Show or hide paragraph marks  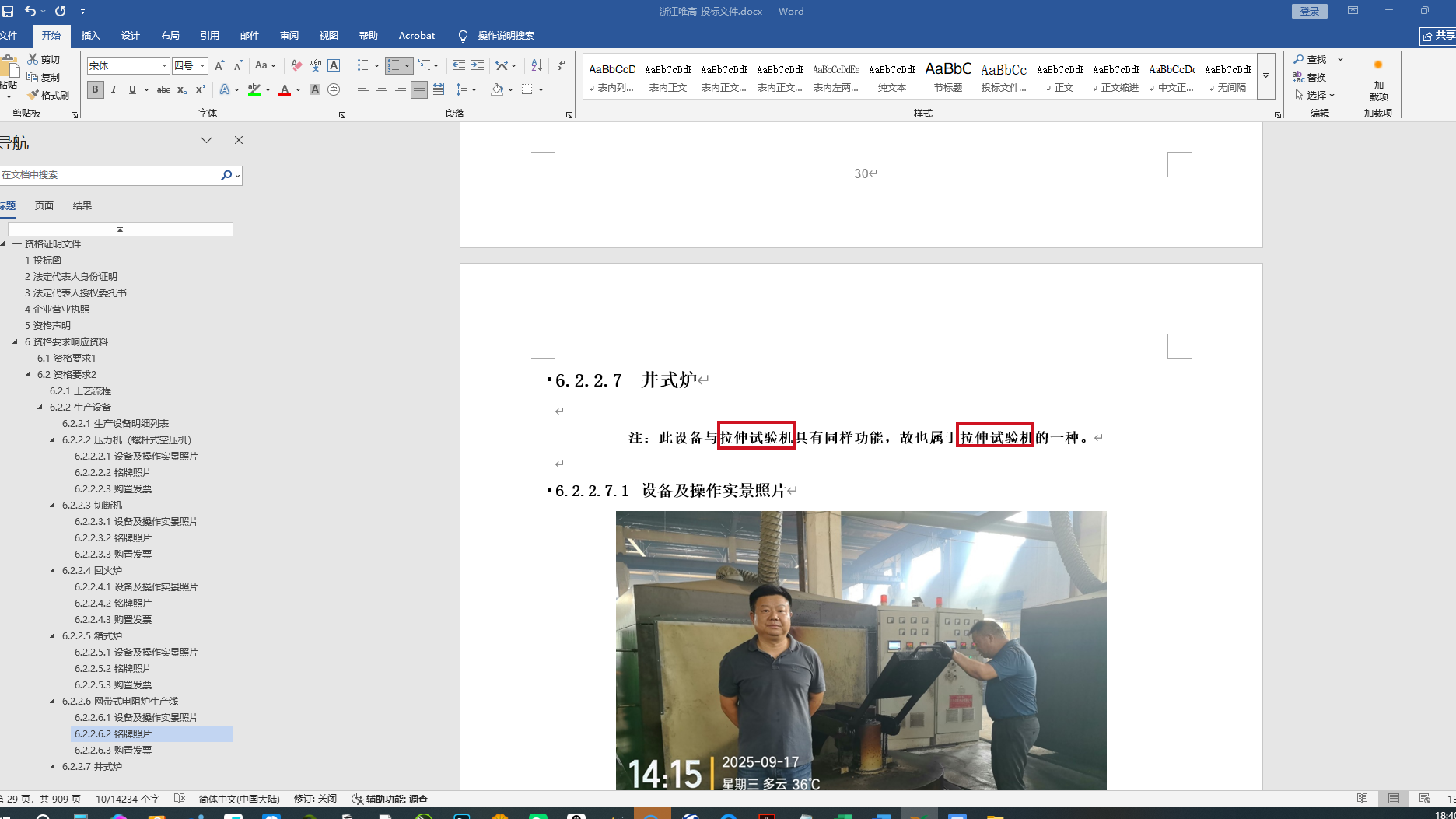561,65
